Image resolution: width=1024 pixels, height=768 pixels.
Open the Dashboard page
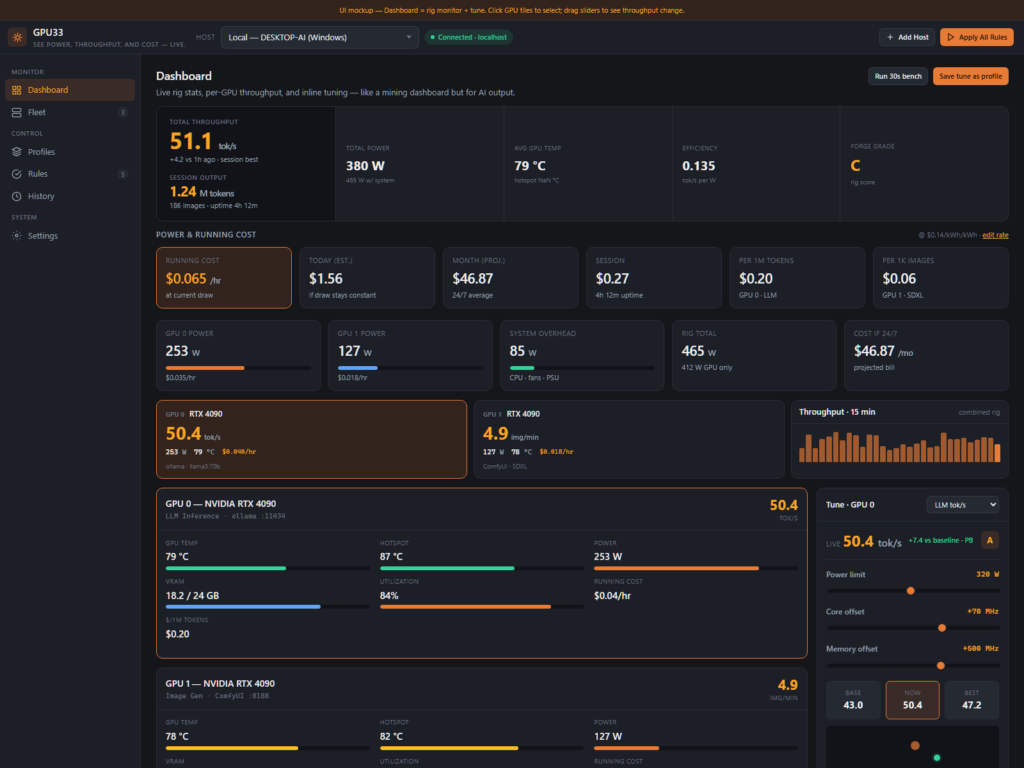[x=70, y=90]
